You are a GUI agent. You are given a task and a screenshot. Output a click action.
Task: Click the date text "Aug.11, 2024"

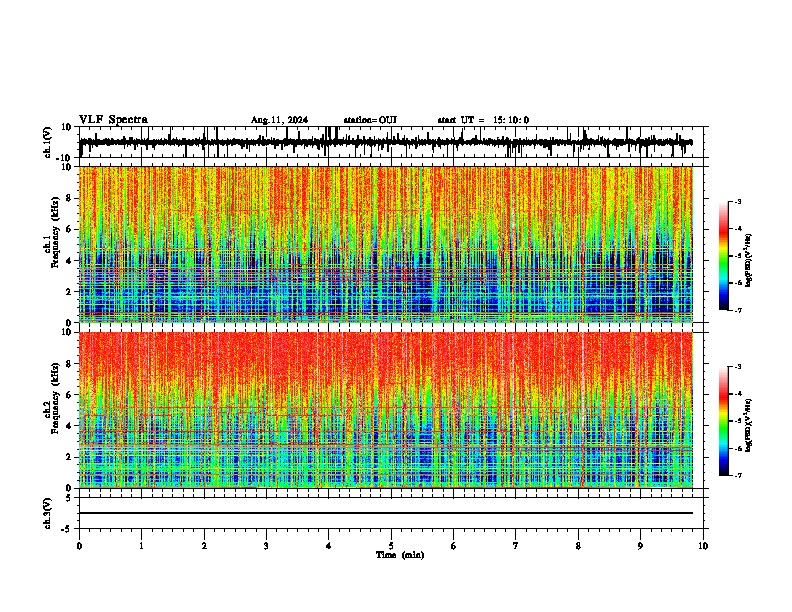(x=279, y=120)
